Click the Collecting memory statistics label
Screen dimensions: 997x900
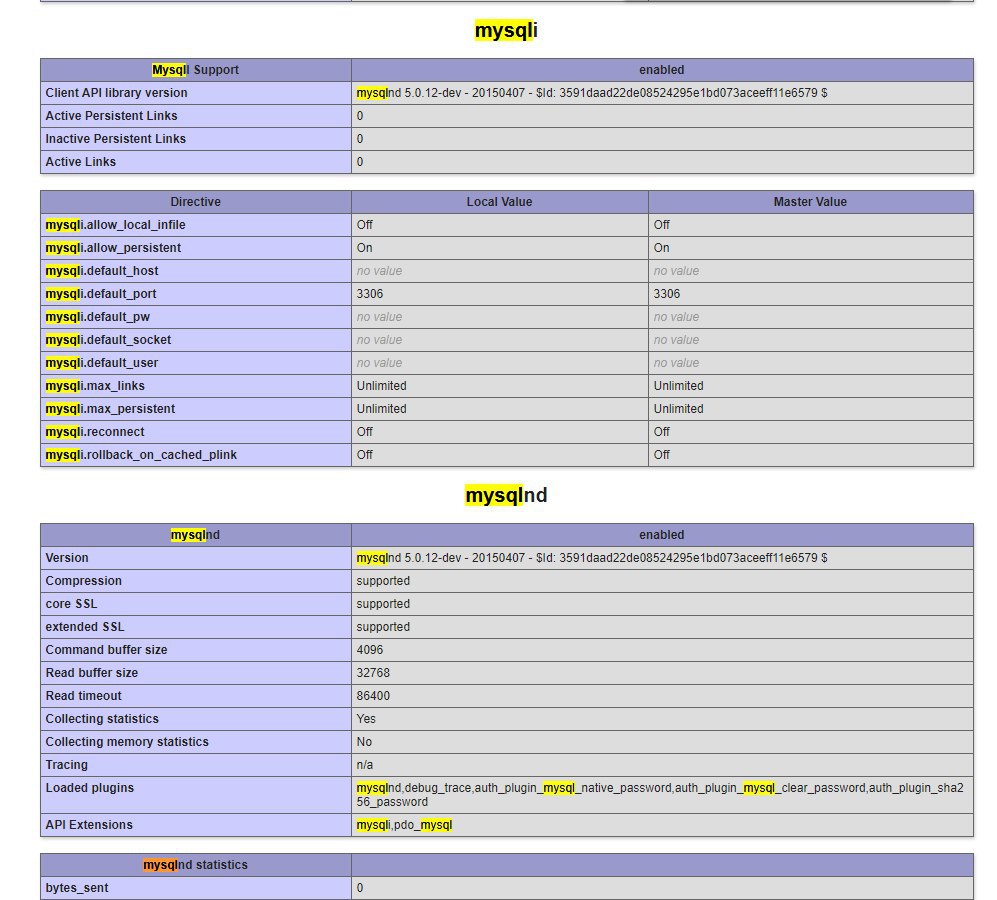127,742
